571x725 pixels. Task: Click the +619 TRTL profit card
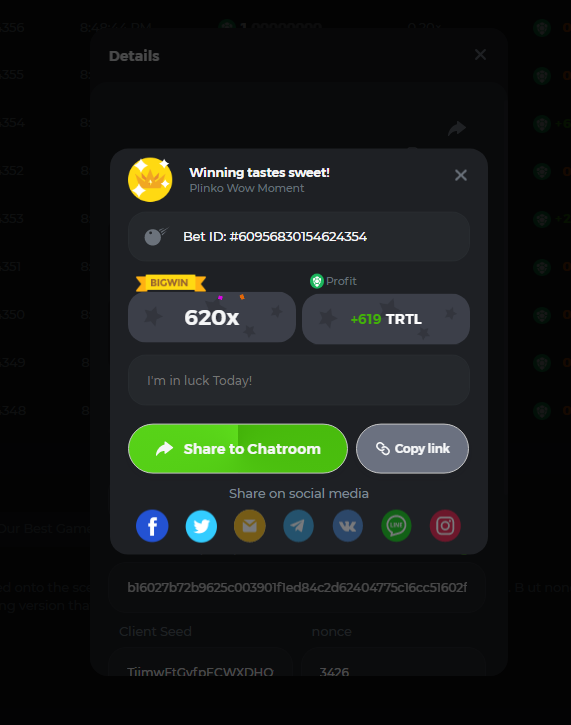coord(386,319)
